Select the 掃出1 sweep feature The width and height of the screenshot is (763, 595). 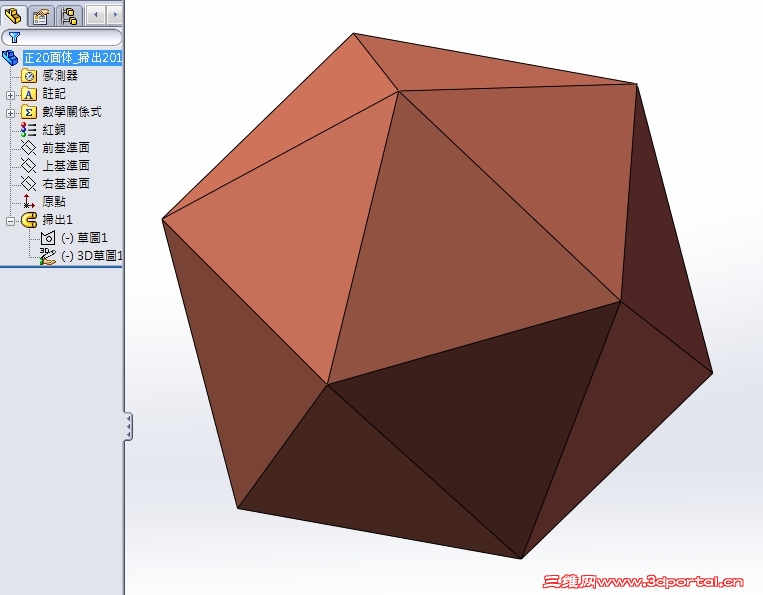pyautogui.click(x=57, y=219)
